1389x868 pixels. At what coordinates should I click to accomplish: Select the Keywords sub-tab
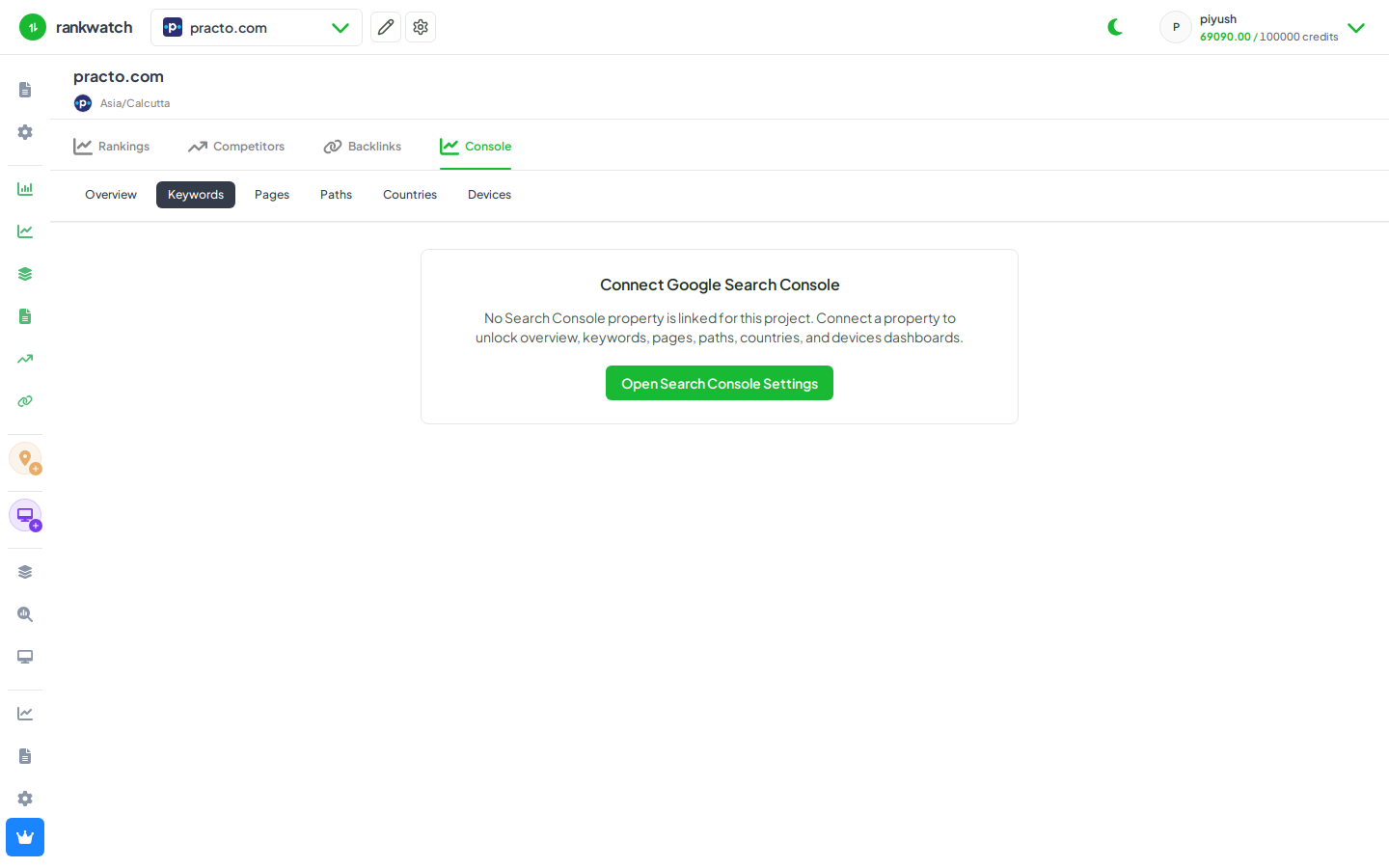[196, 195]
